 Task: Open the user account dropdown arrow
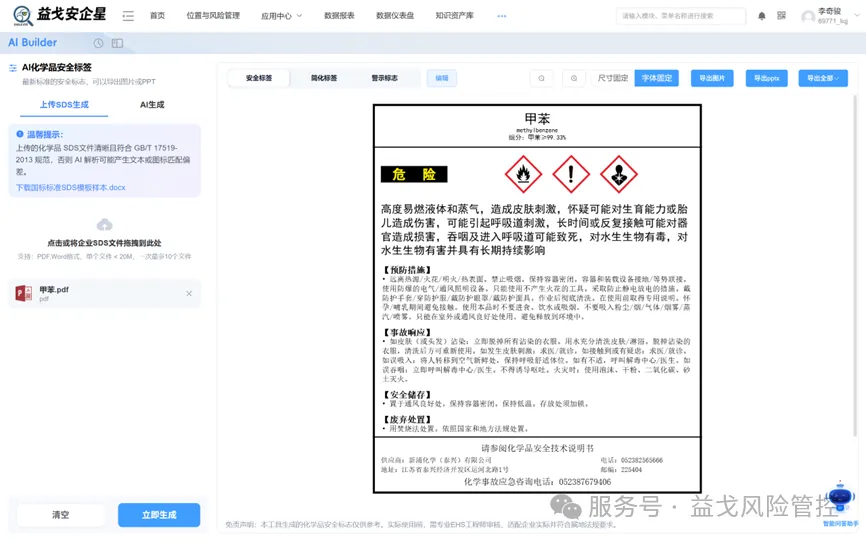857,15
